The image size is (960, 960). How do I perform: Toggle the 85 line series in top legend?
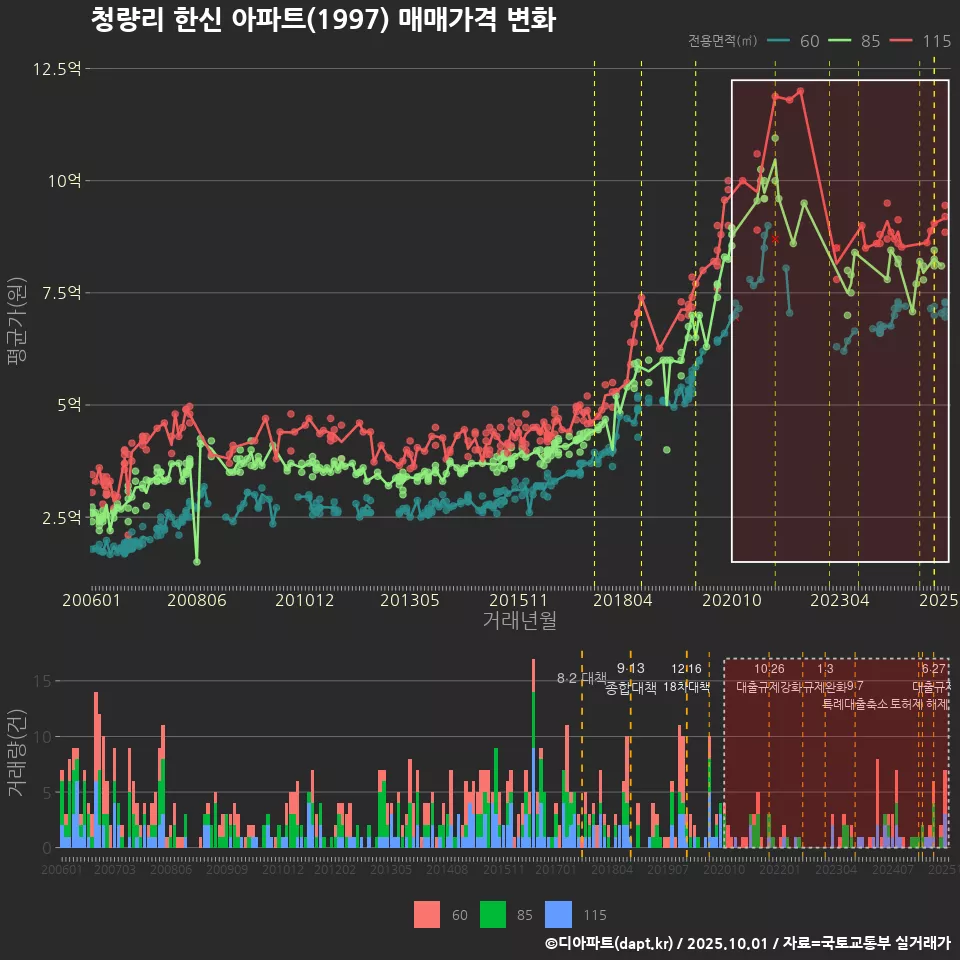pos(856,41)
